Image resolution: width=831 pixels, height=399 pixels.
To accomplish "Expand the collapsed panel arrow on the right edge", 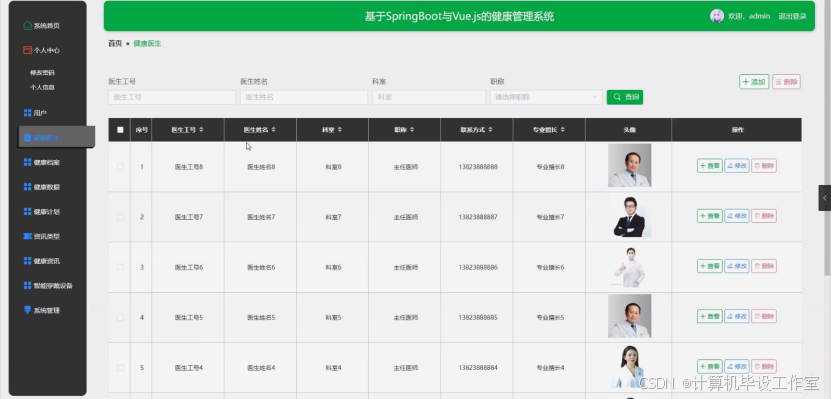I will (x=825, y=198).
